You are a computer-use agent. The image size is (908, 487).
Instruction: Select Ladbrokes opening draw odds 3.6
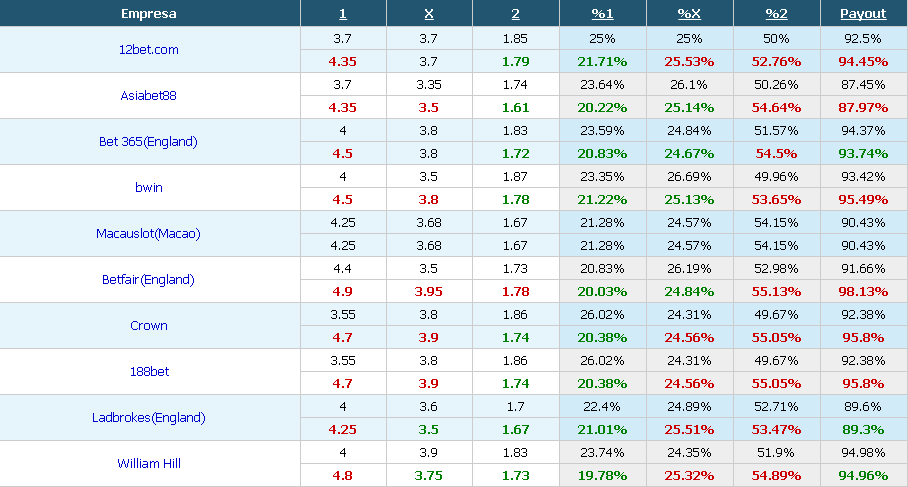(x=429, y=407)
